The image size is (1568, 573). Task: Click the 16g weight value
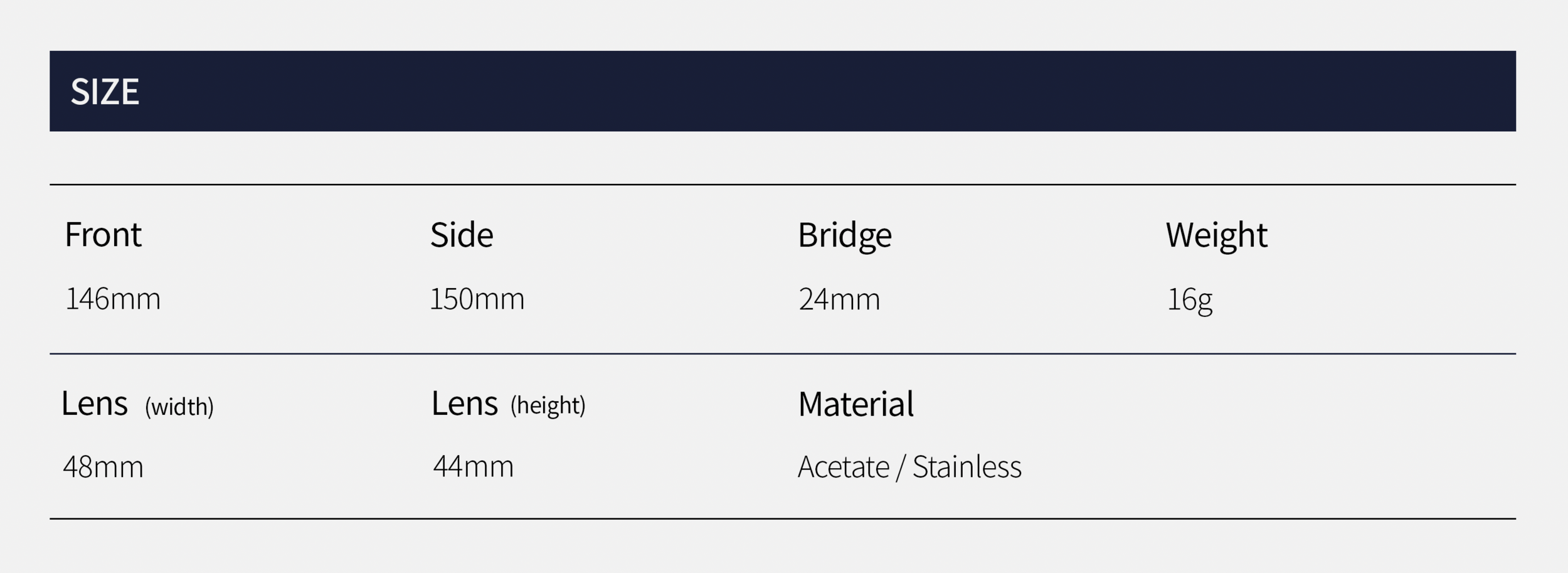(1189, 299)
